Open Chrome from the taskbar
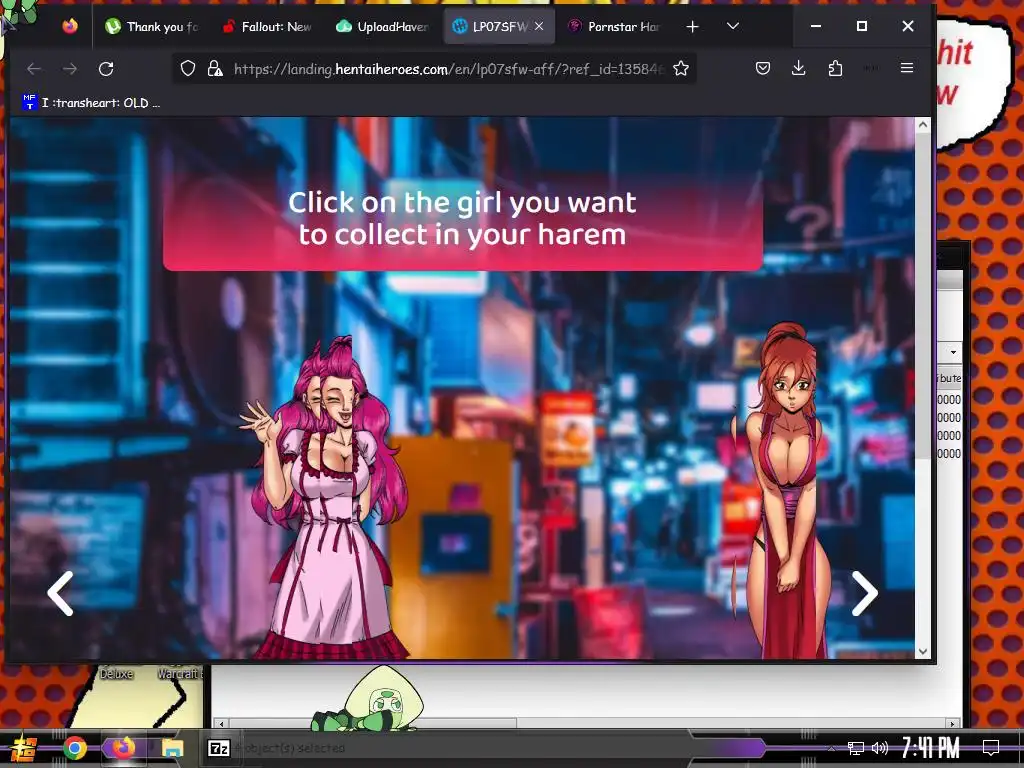The height and width of the screenshot is (768, 1024). 74,748
